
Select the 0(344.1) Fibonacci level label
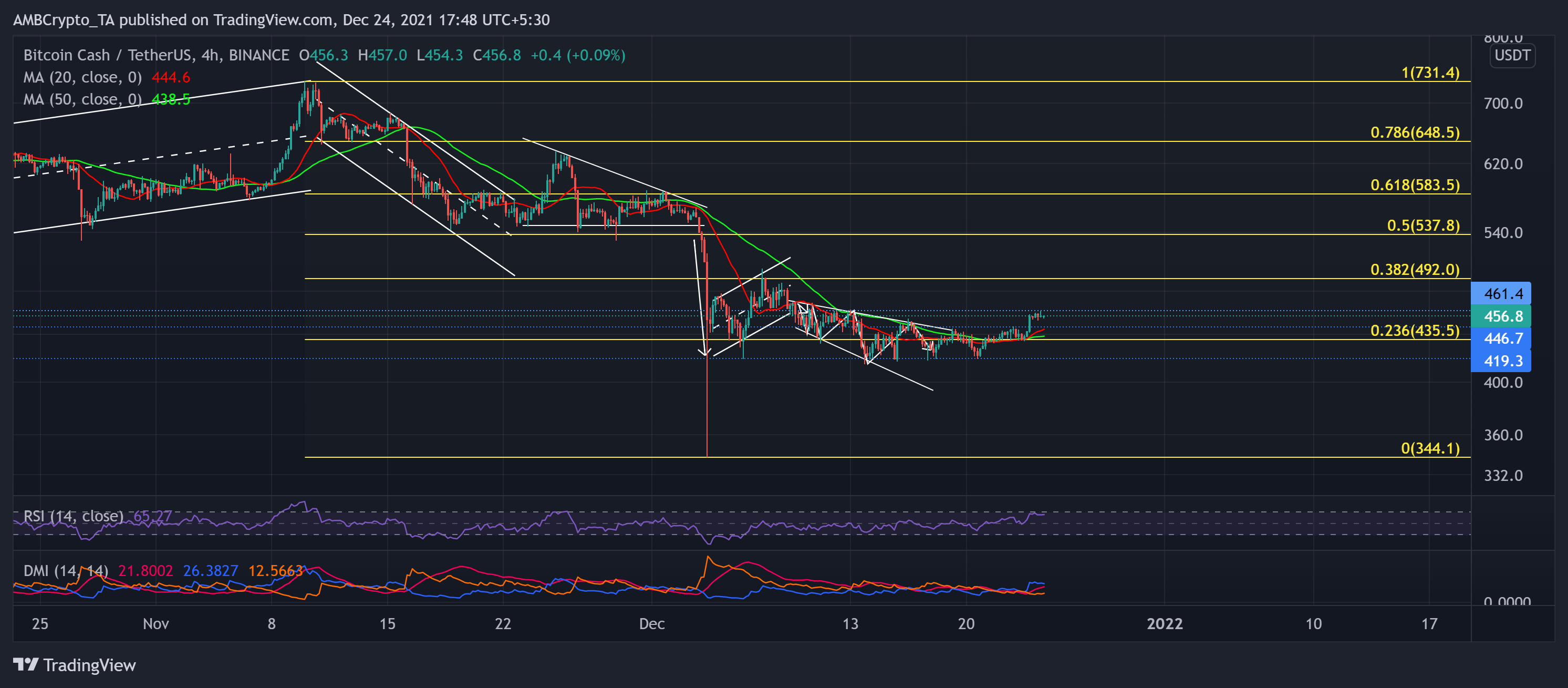tap(1430, 449)
